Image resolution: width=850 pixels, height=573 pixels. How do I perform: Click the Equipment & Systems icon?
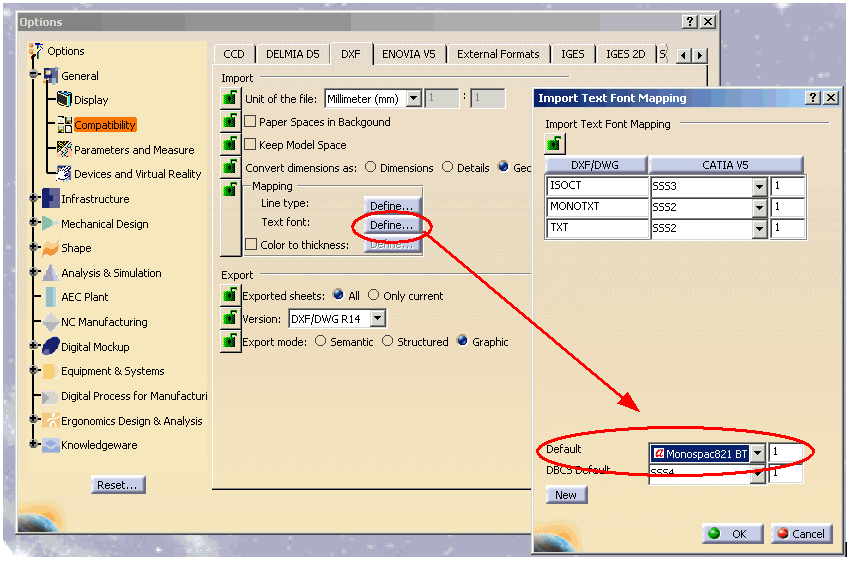click(x=50, y=371)
